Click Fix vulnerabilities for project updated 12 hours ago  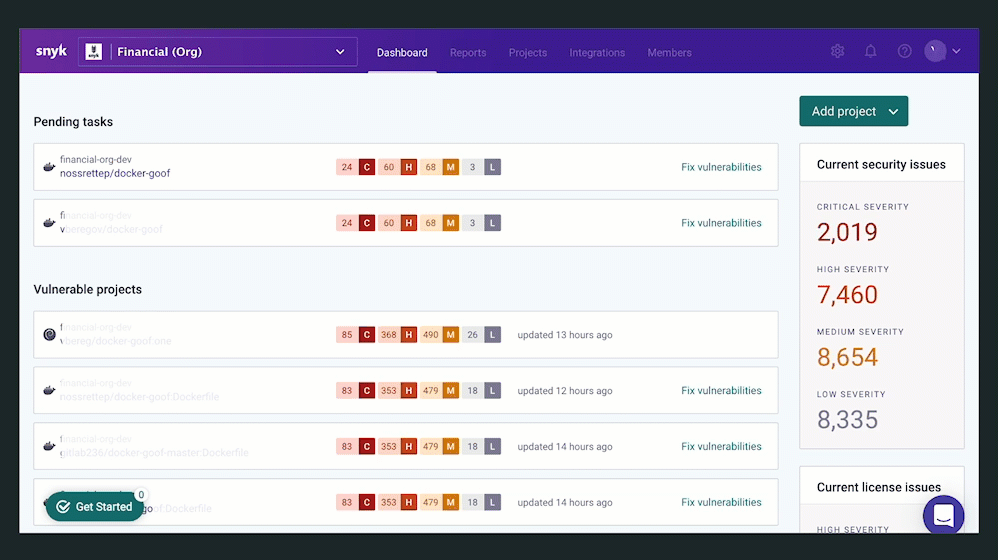point(721,391)
